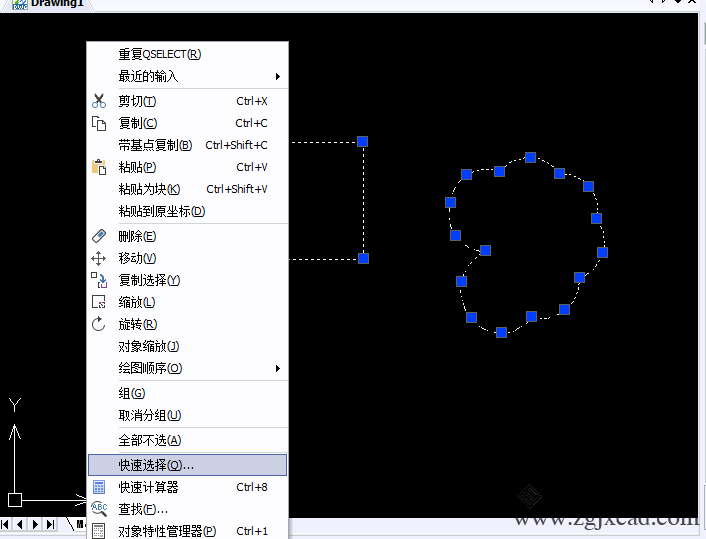
Task: Click the copy selection icon beside 复制选择(Y)
Action: [x=99, y=280]
